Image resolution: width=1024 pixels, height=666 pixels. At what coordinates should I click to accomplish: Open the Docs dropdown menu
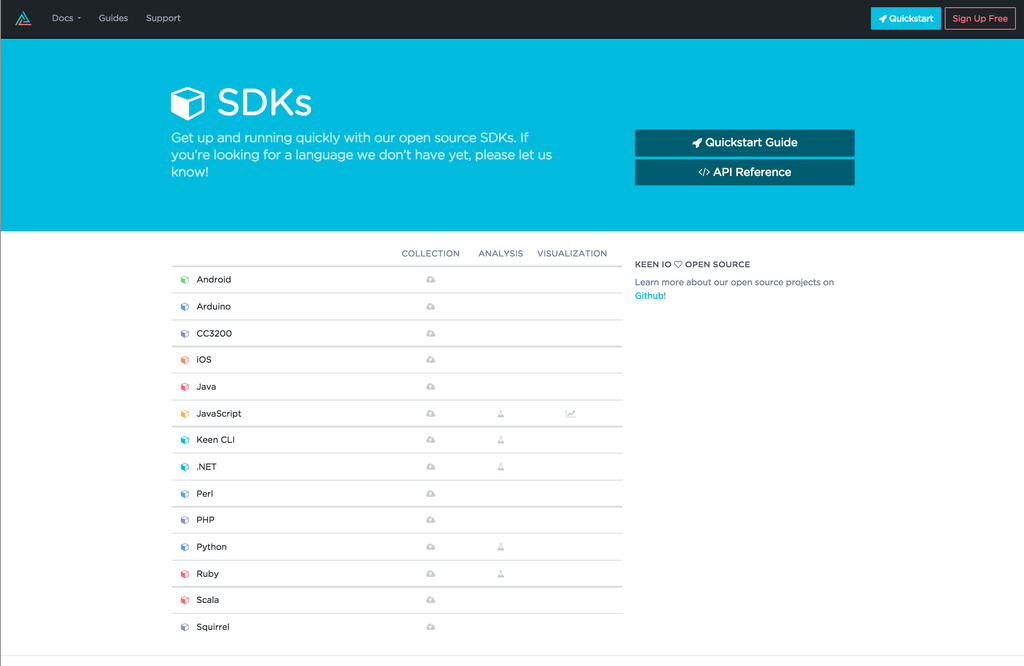click(66, 18)
